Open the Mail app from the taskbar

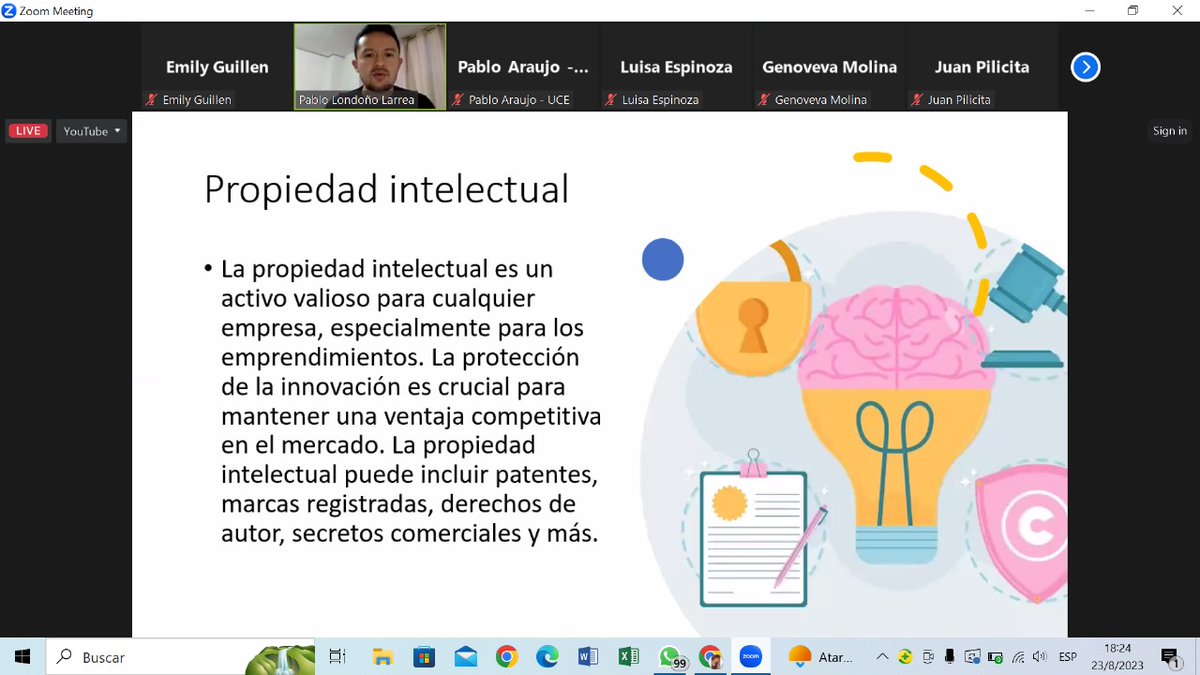click(464, 657)
